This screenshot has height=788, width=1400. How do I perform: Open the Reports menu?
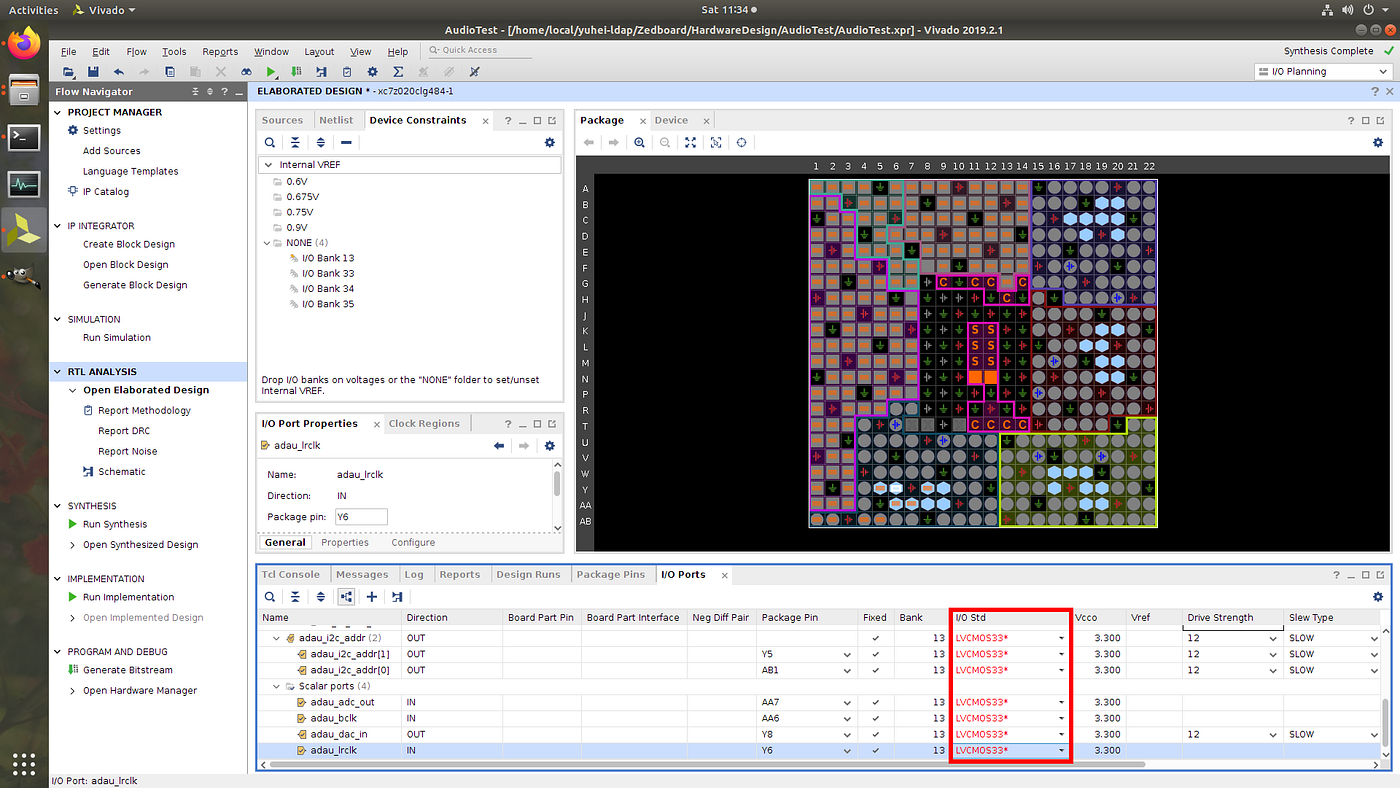tap(220, 52)
